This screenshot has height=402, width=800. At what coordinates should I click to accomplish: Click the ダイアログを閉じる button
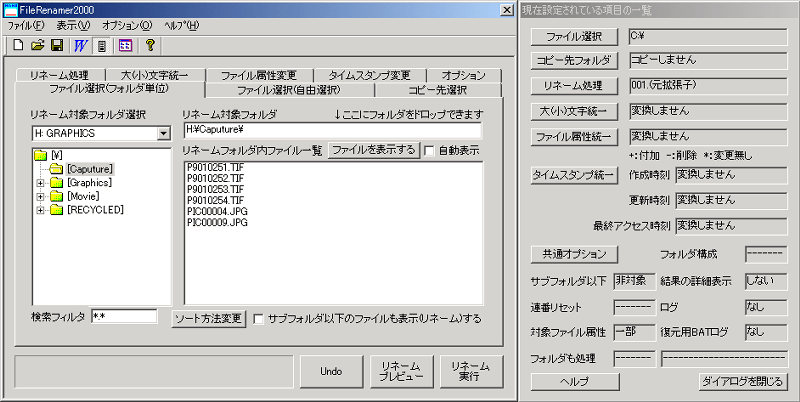tap(743, 381)
